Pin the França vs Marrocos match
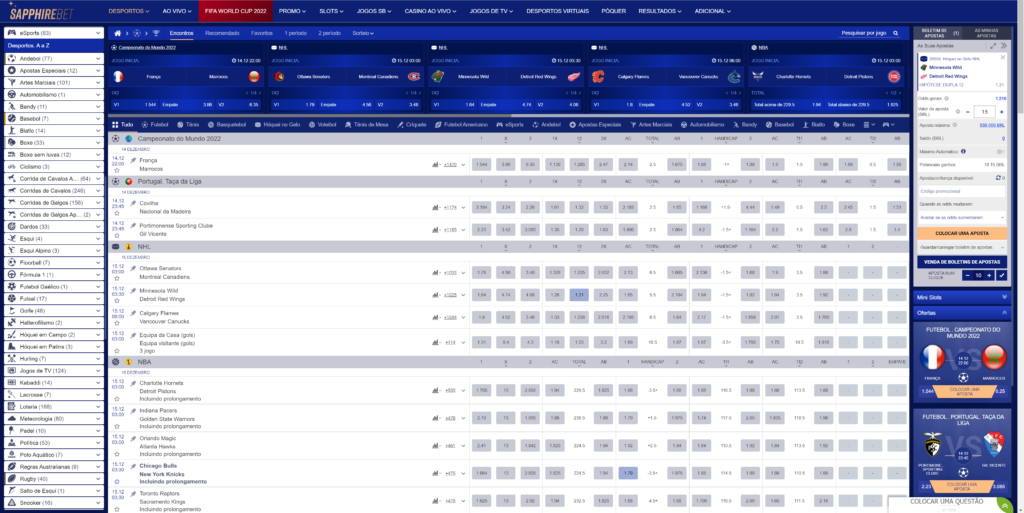The width and height of the screenshot is (1024, 513). pos(133,160)
